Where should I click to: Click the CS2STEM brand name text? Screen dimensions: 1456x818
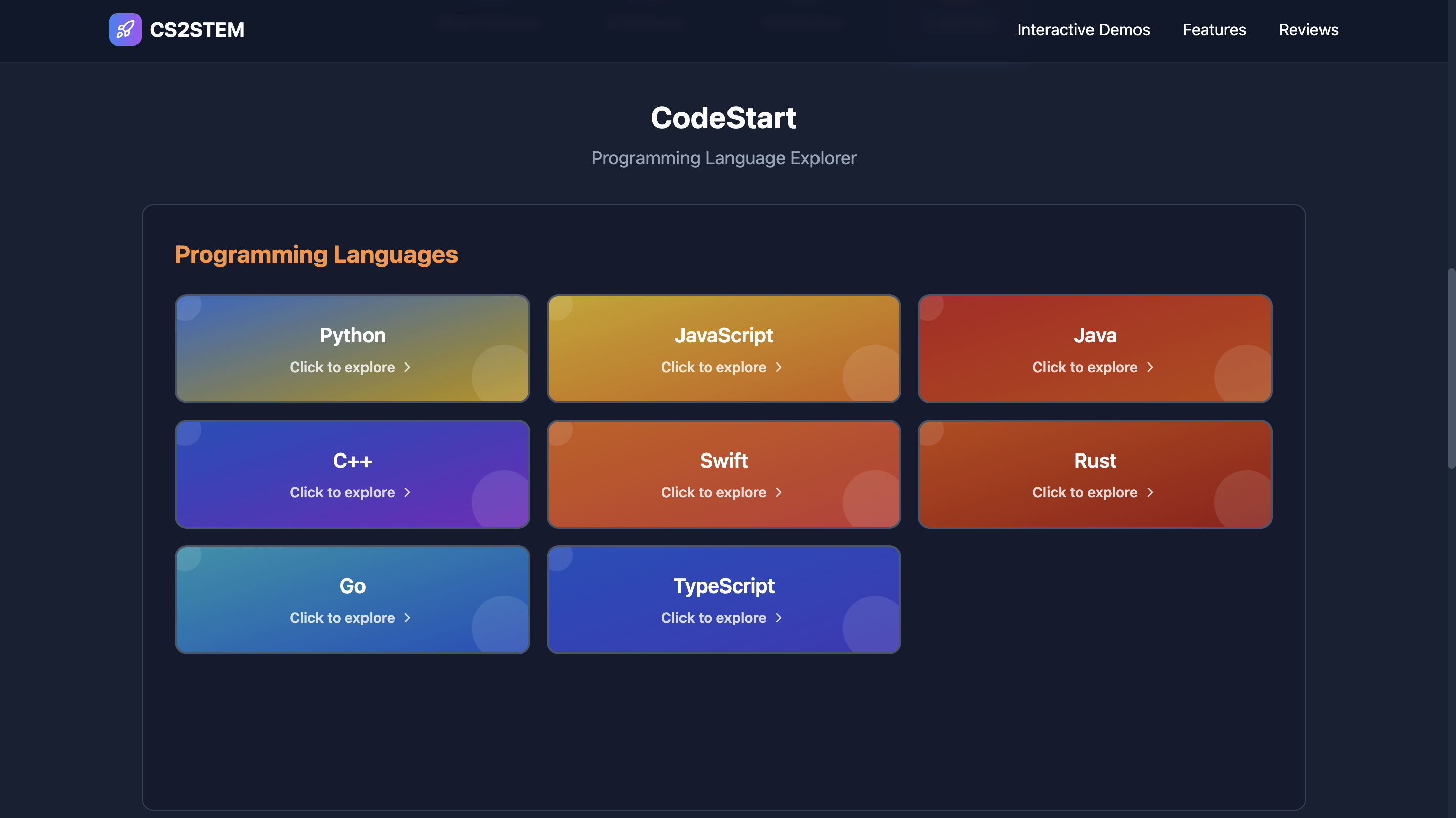coord(197,29)
